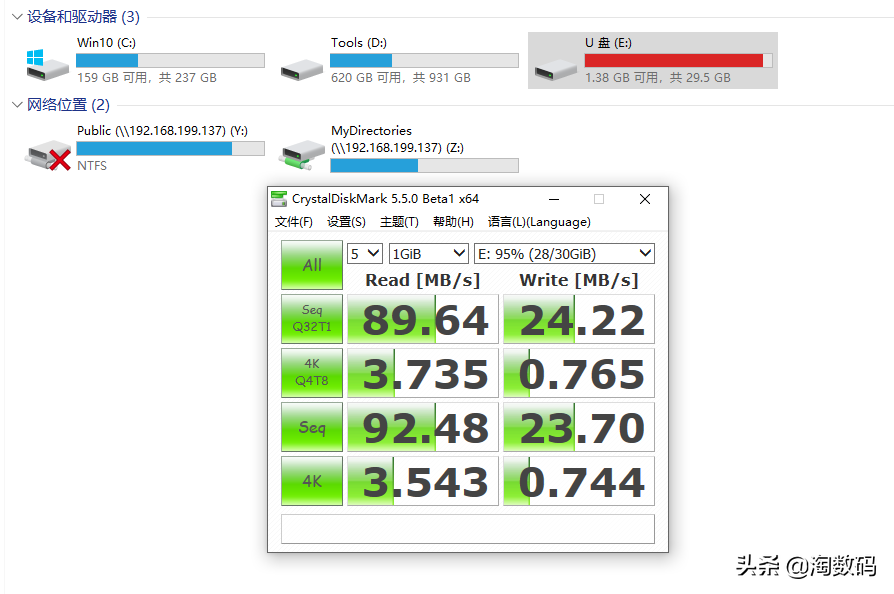The height and width of the screenshot is (594, 894).
Task: Open the Win10 (C:) drive icon
Action: coord(47,66)
